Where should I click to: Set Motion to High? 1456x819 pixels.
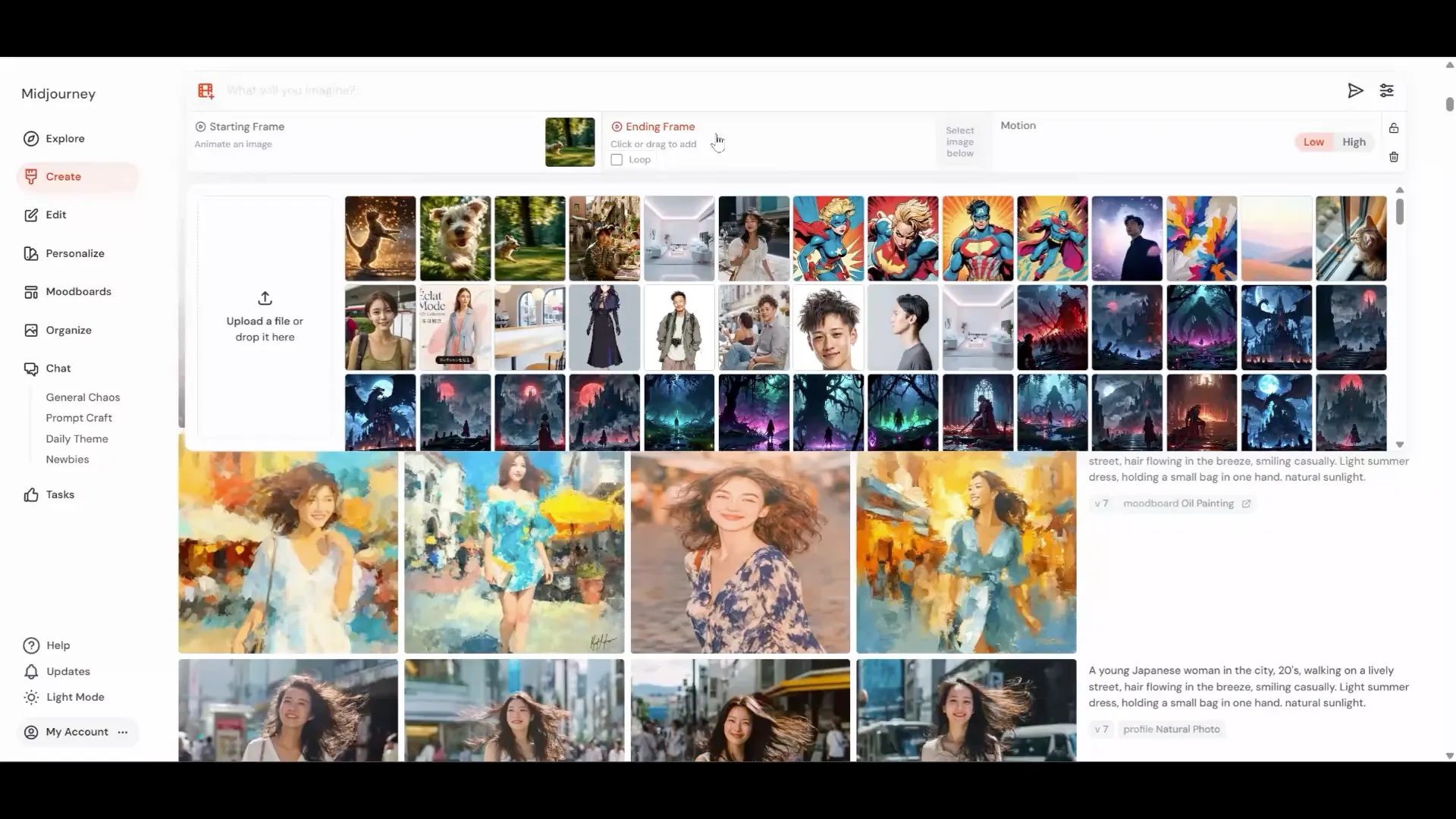click(x=1353, y=141)
